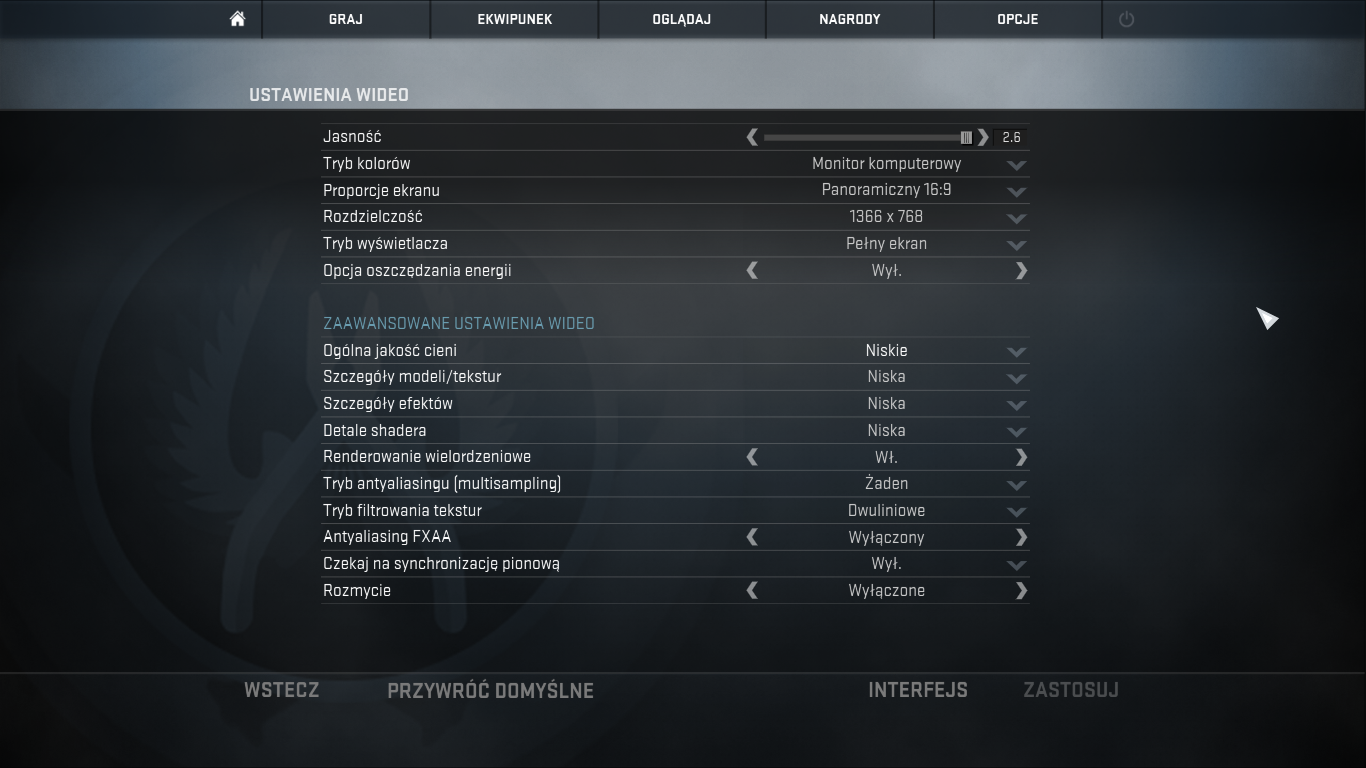Click the brightness value 2.6
1366x768 pixels.
[x=1011, y=137]
